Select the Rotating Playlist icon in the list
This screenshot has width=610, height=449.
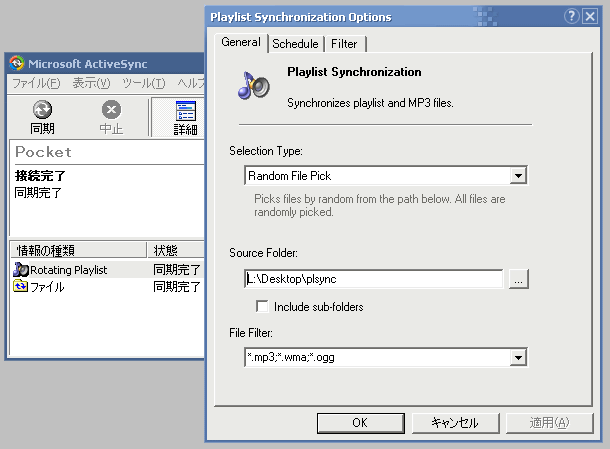coord(21,269)
